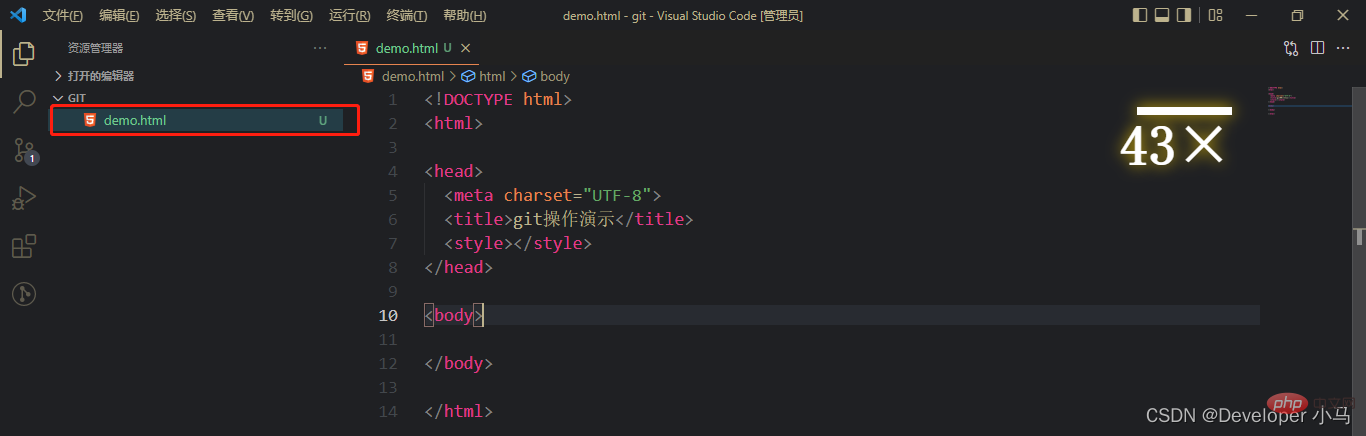This screenshot has height=436, width=1366.
Task: Toggle the primary side bar visibility
Action: [x=1140, y=15]
